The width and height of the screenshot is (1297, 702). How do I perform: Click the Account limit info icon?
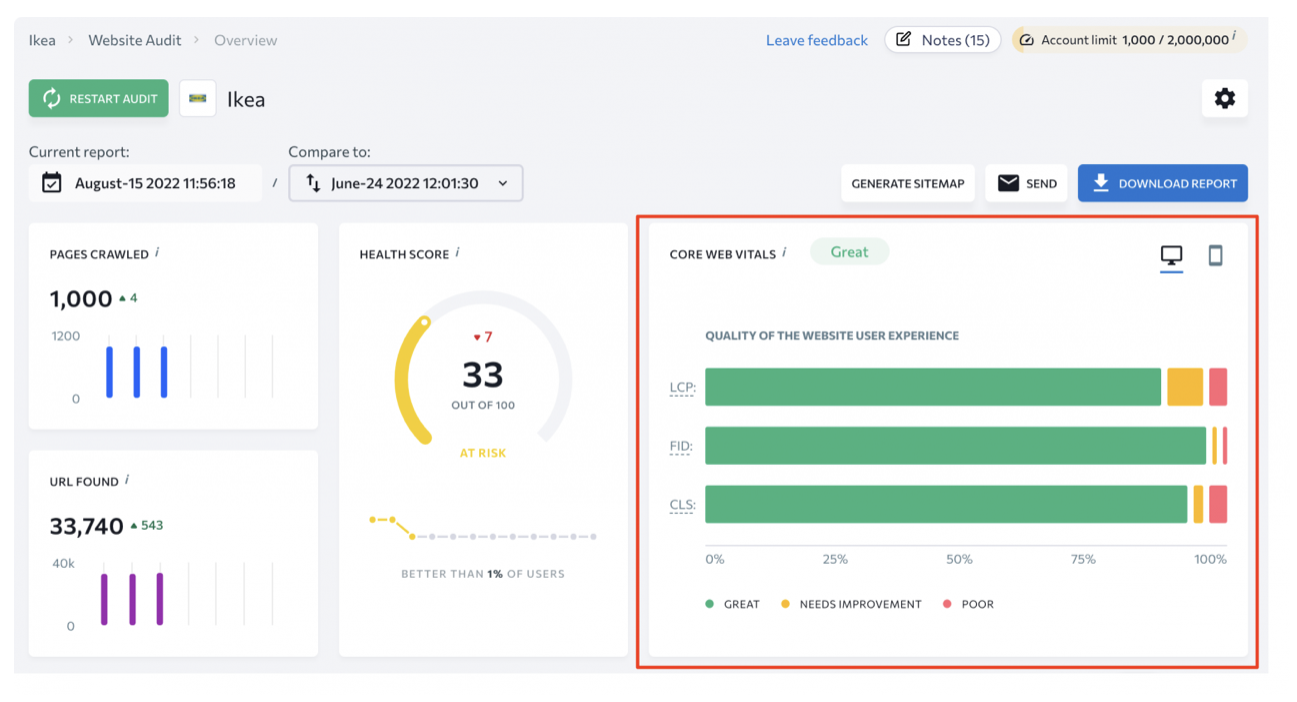tap(1234, 36)
